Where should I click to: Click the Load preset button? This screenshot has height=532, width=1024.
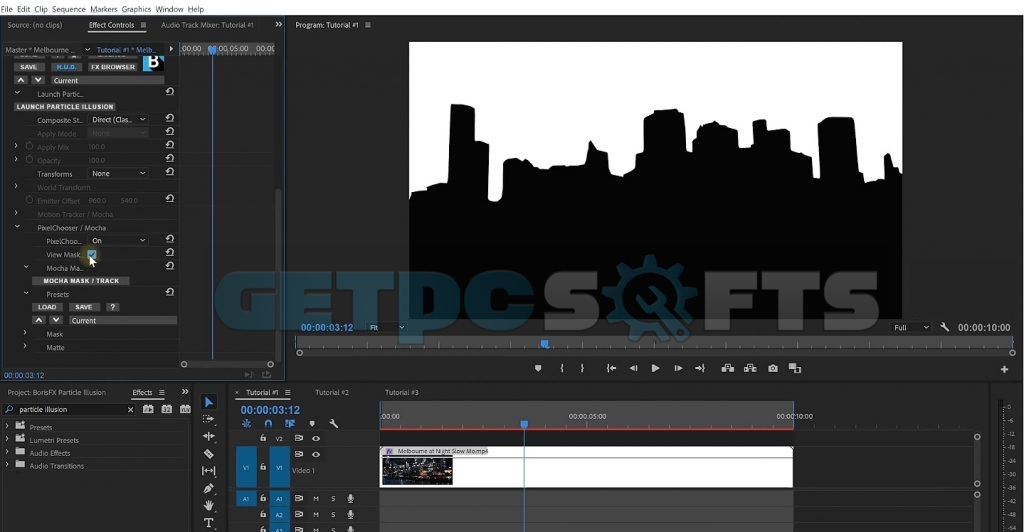coord(47,307)
